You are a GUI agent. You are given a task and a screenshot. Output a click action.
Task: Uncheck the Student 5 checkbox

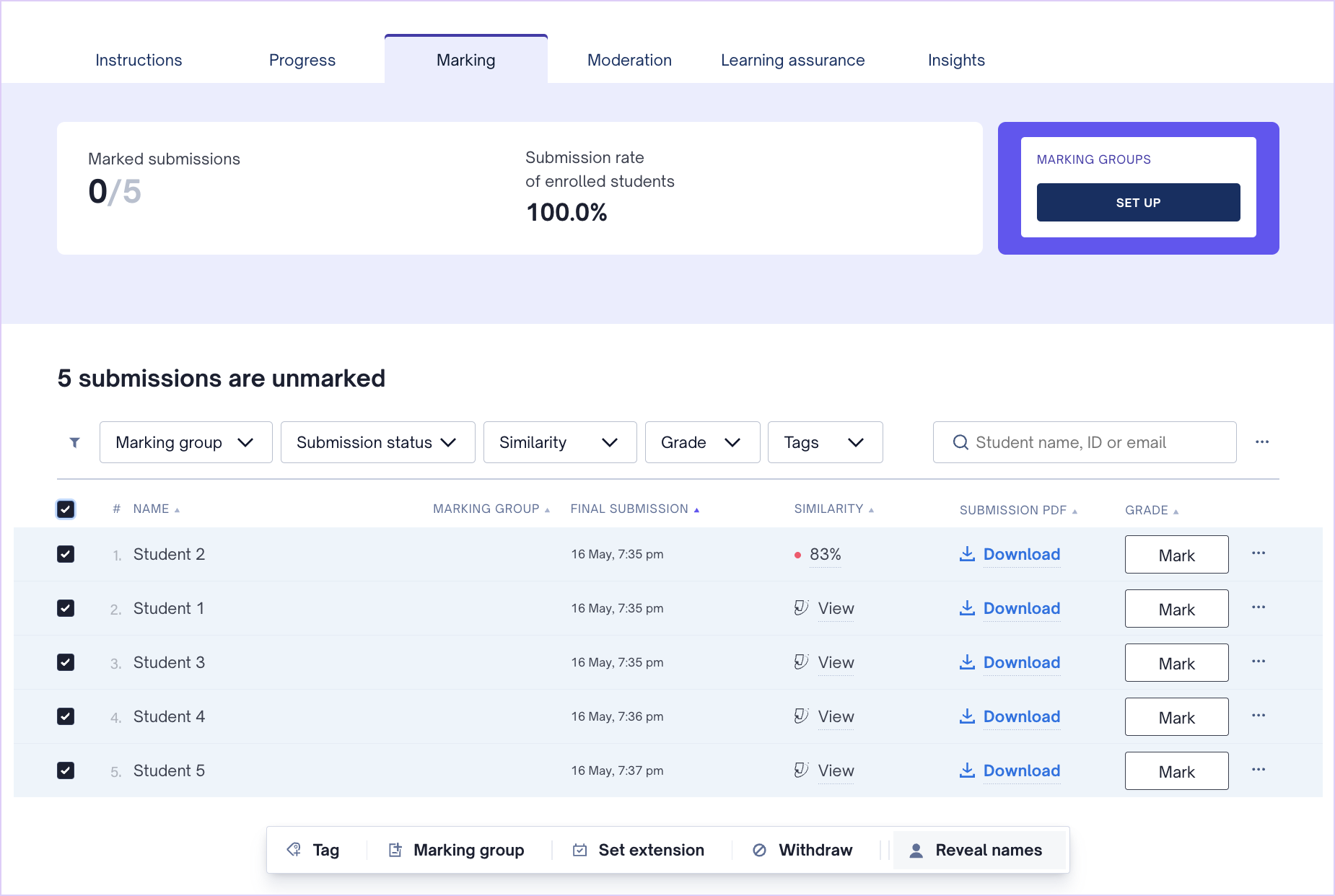66,770
